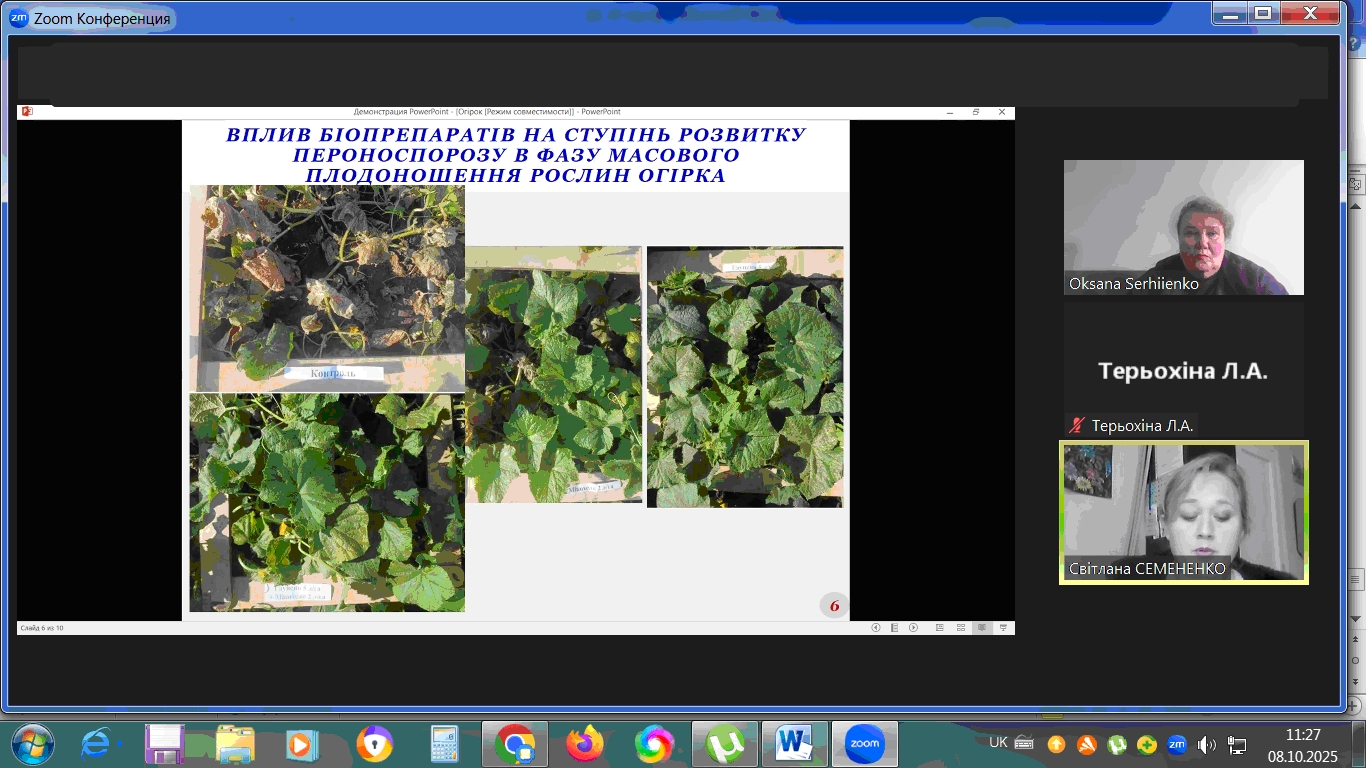Open Microsoft Word from taskbar
This screenshot has height=768, width=1366.
point(794,744)
